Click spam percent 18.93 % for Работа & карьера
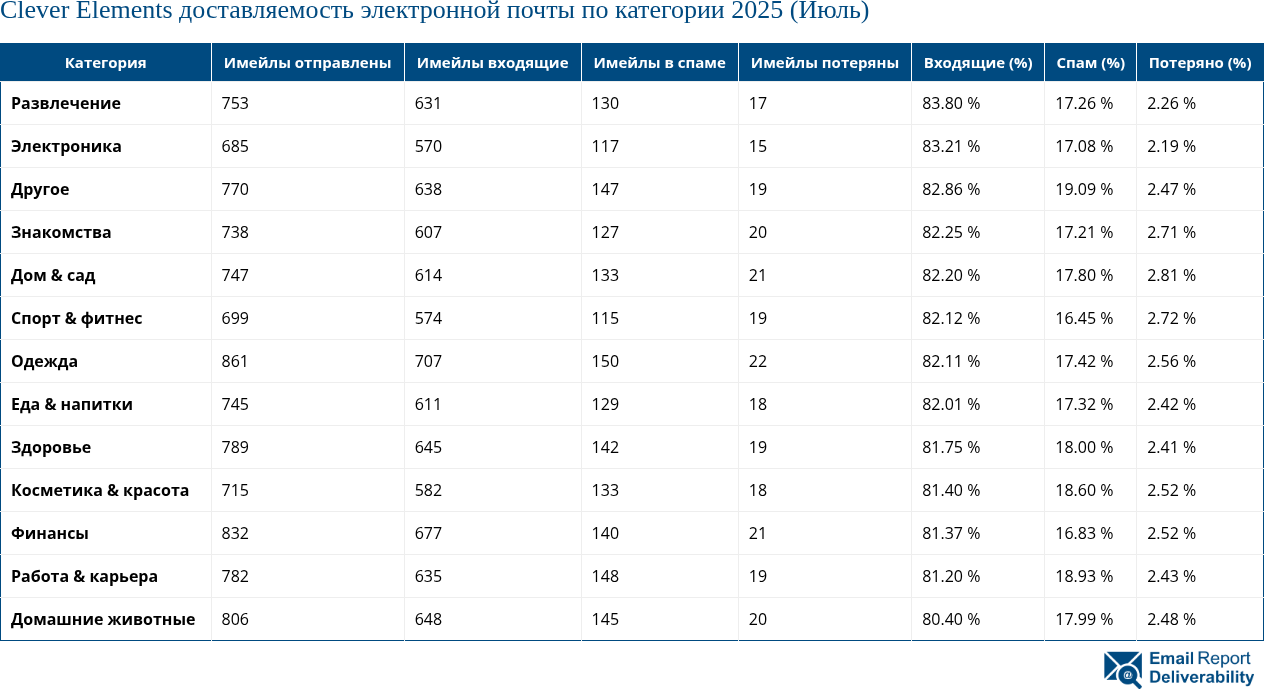 click(1084, 576)
